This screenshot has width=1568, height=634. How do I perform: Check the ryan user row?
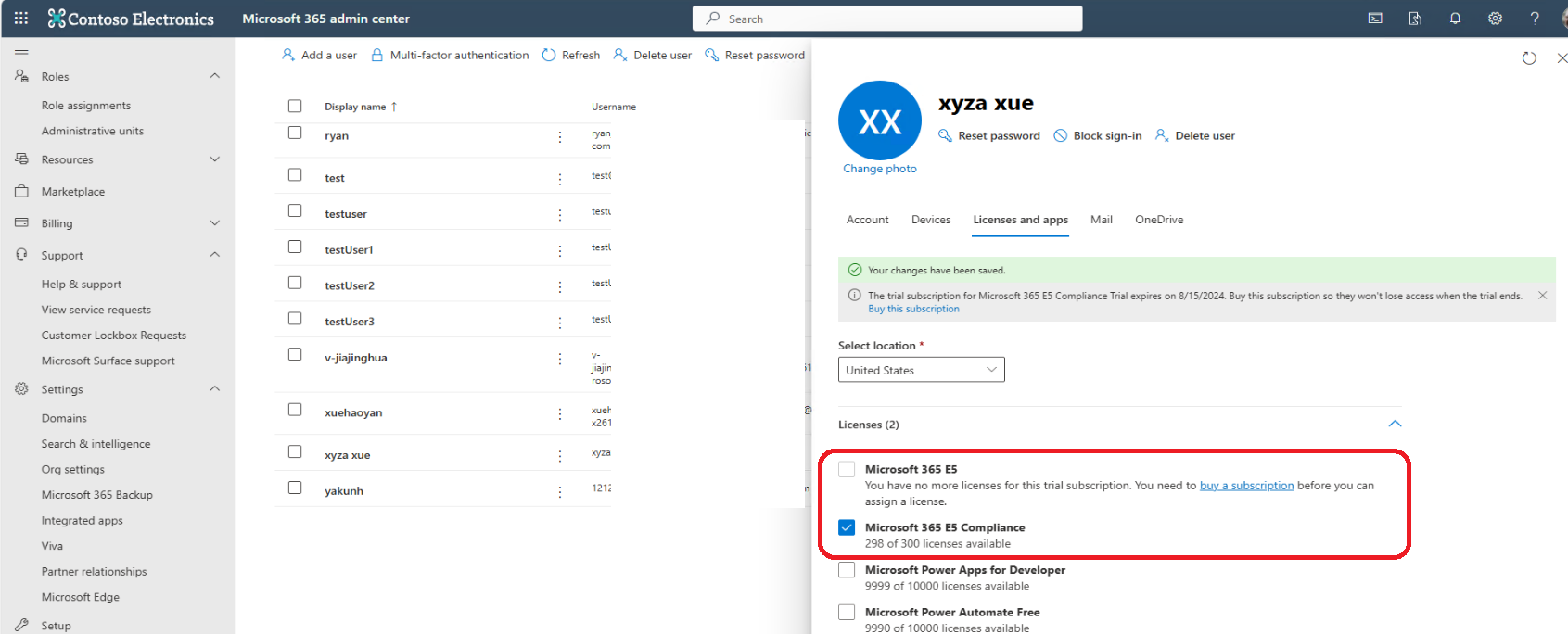(x=295, y=133)
